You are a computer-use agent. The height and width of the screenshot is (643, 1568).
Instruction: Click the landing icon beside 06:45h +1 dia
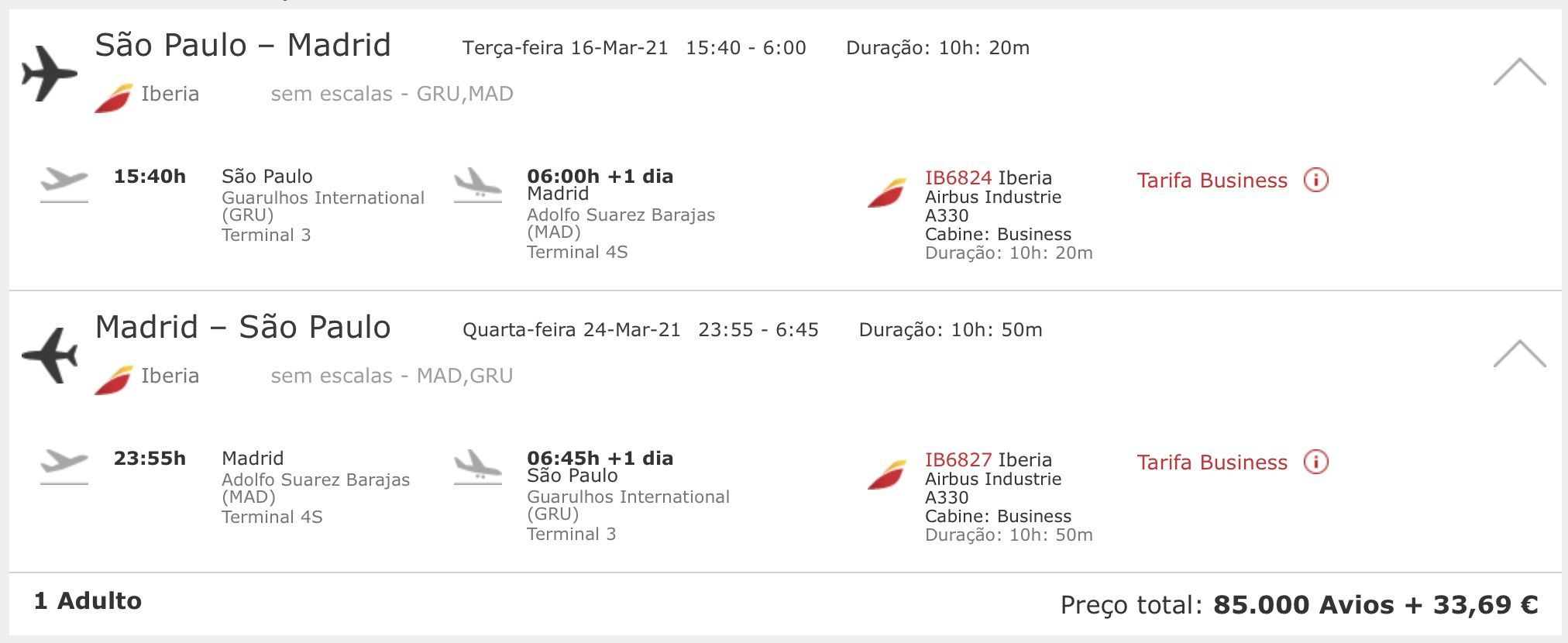pyautogui.click(x=478, y=467)
